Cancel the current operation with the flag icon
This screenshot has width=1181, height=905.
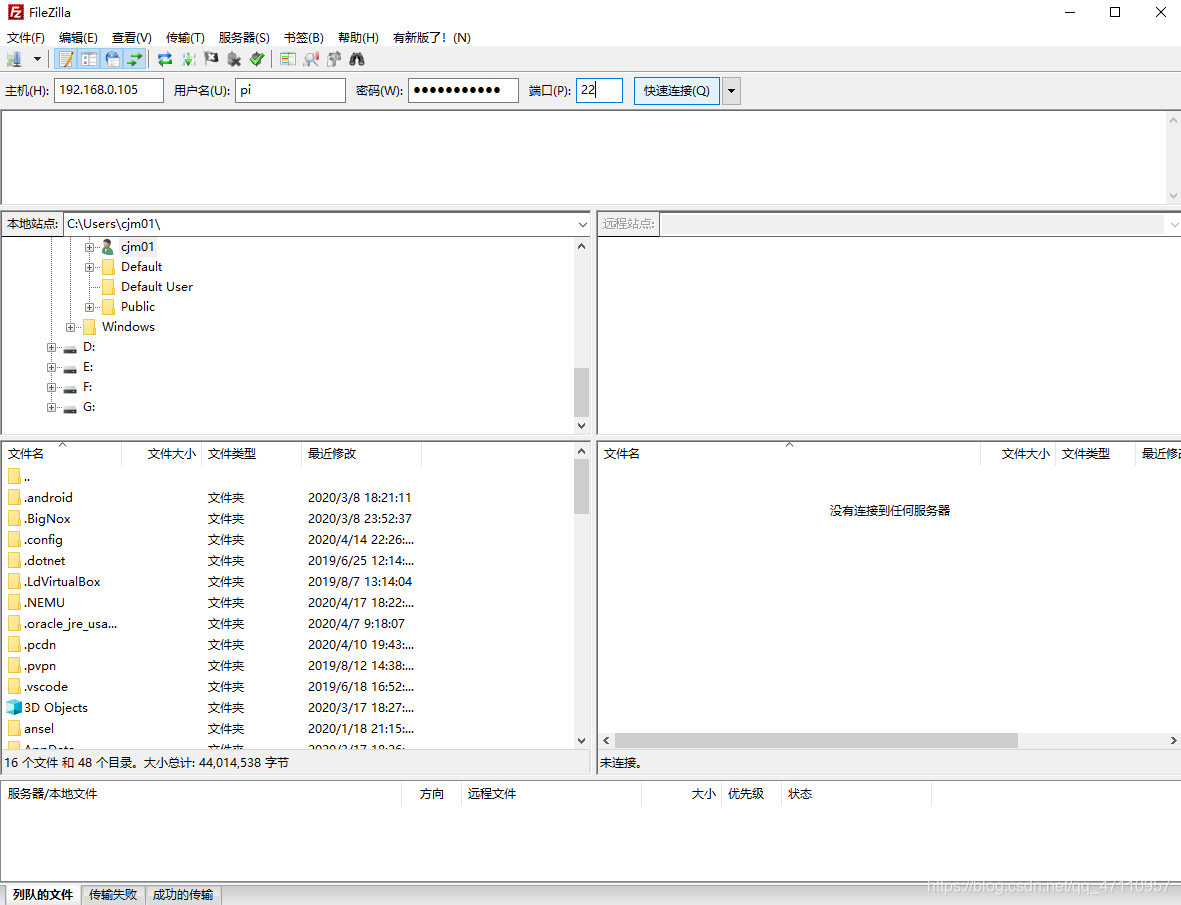coord(212,59)
